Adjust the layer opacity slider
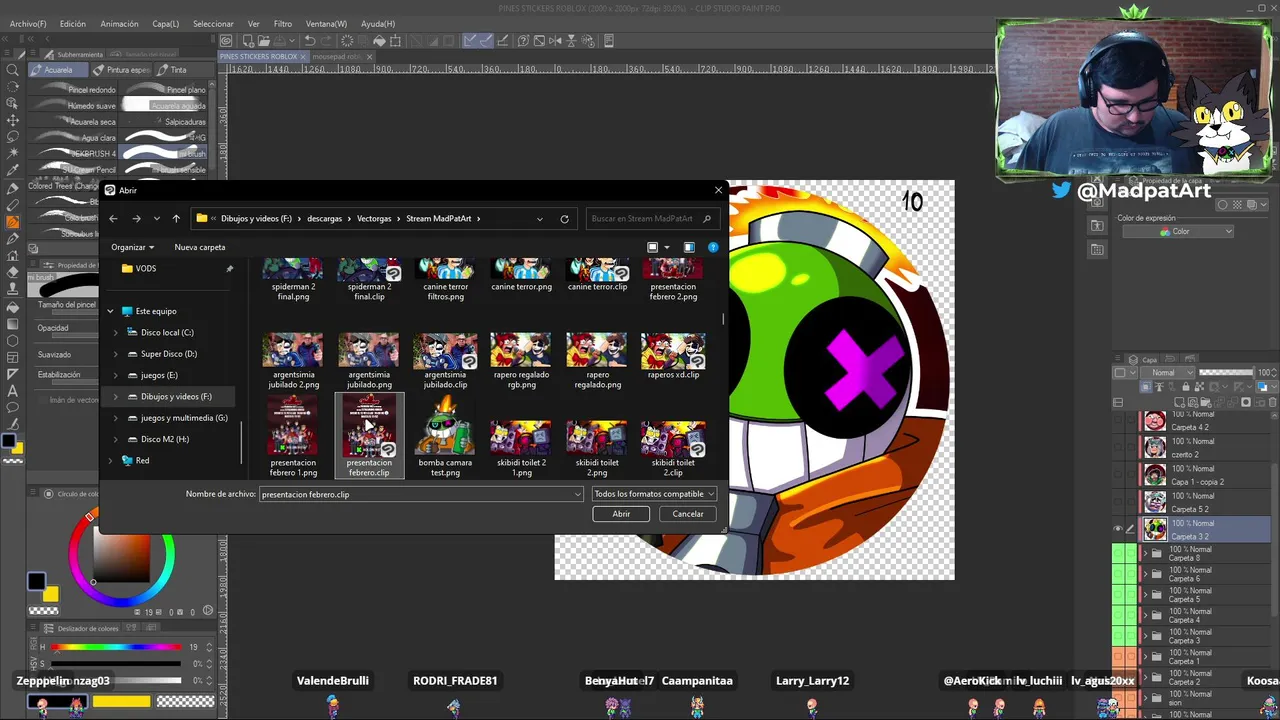This screenshot has height=720, width=1280. coord(1228,372)
